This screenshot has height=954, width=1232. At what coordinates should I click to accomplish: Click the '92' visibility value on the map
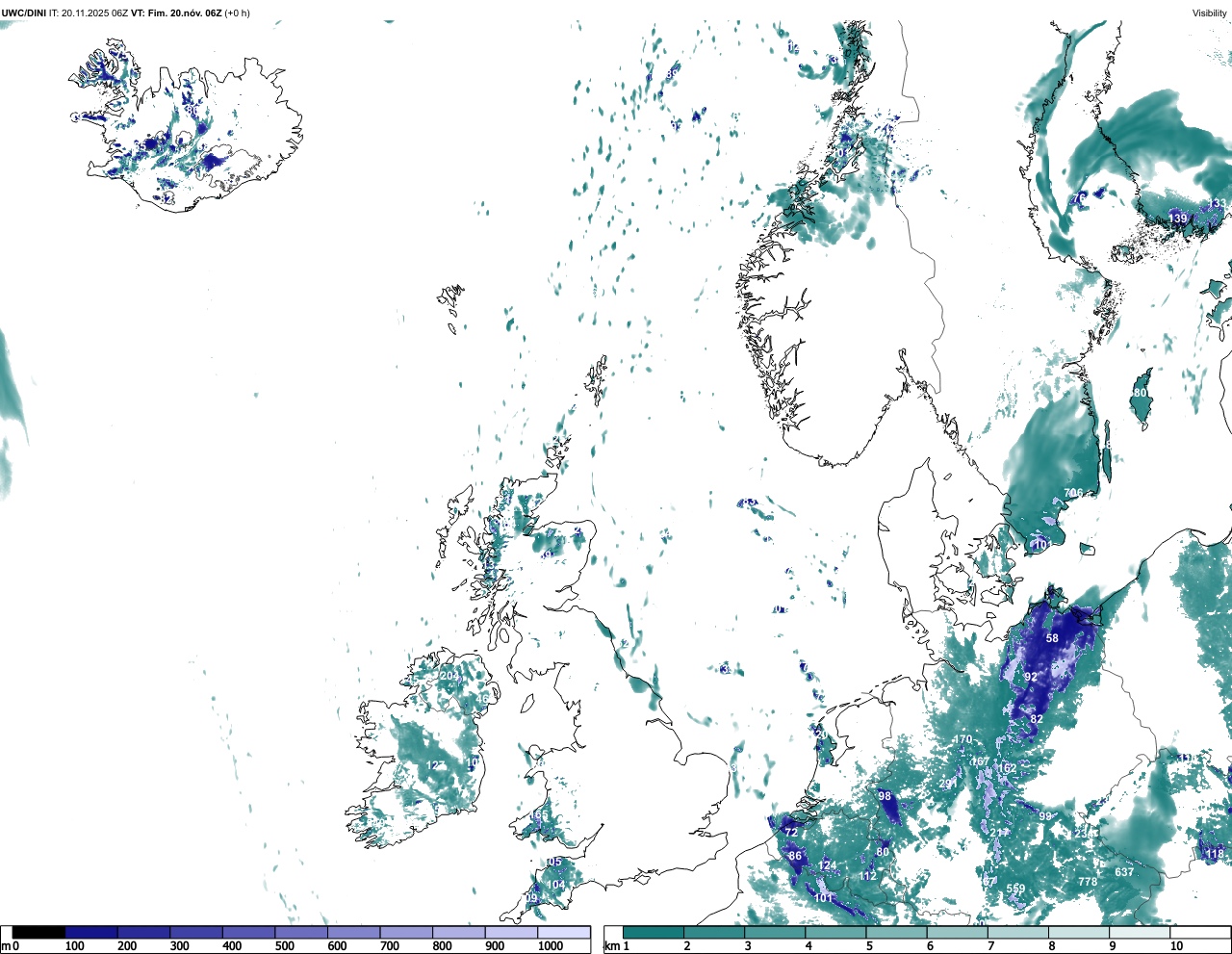[x=1031, y=677]
